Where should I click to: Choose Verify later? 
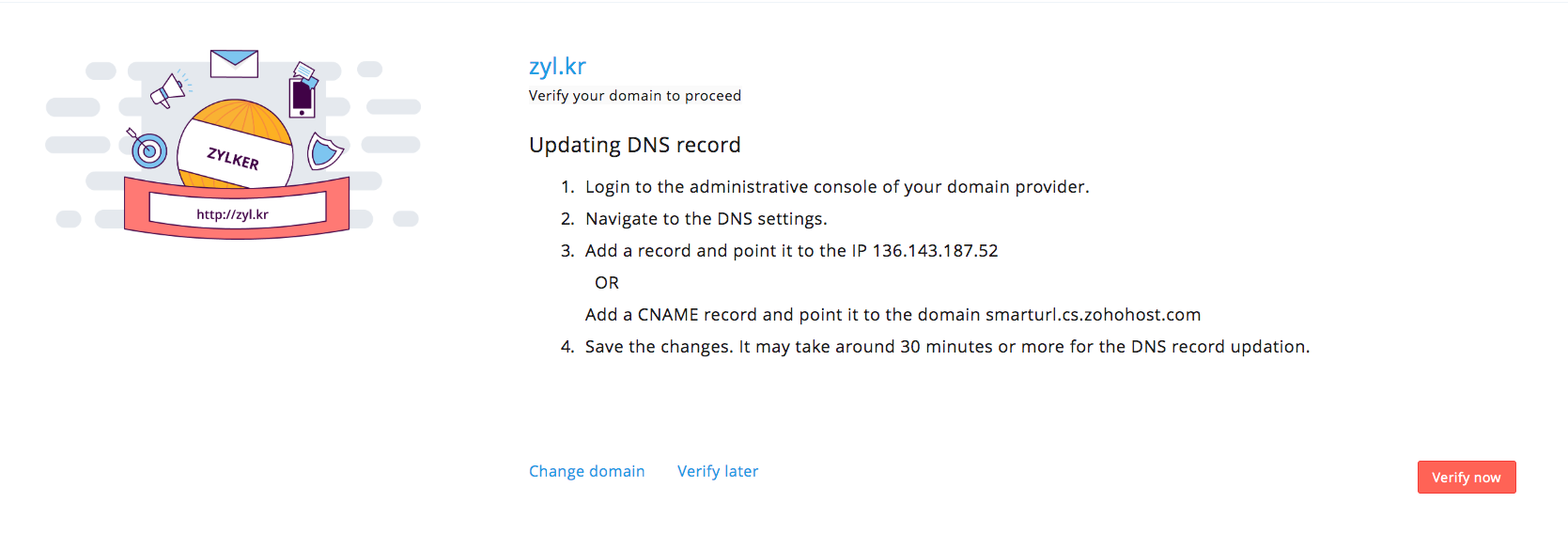[x=718, y=471]
